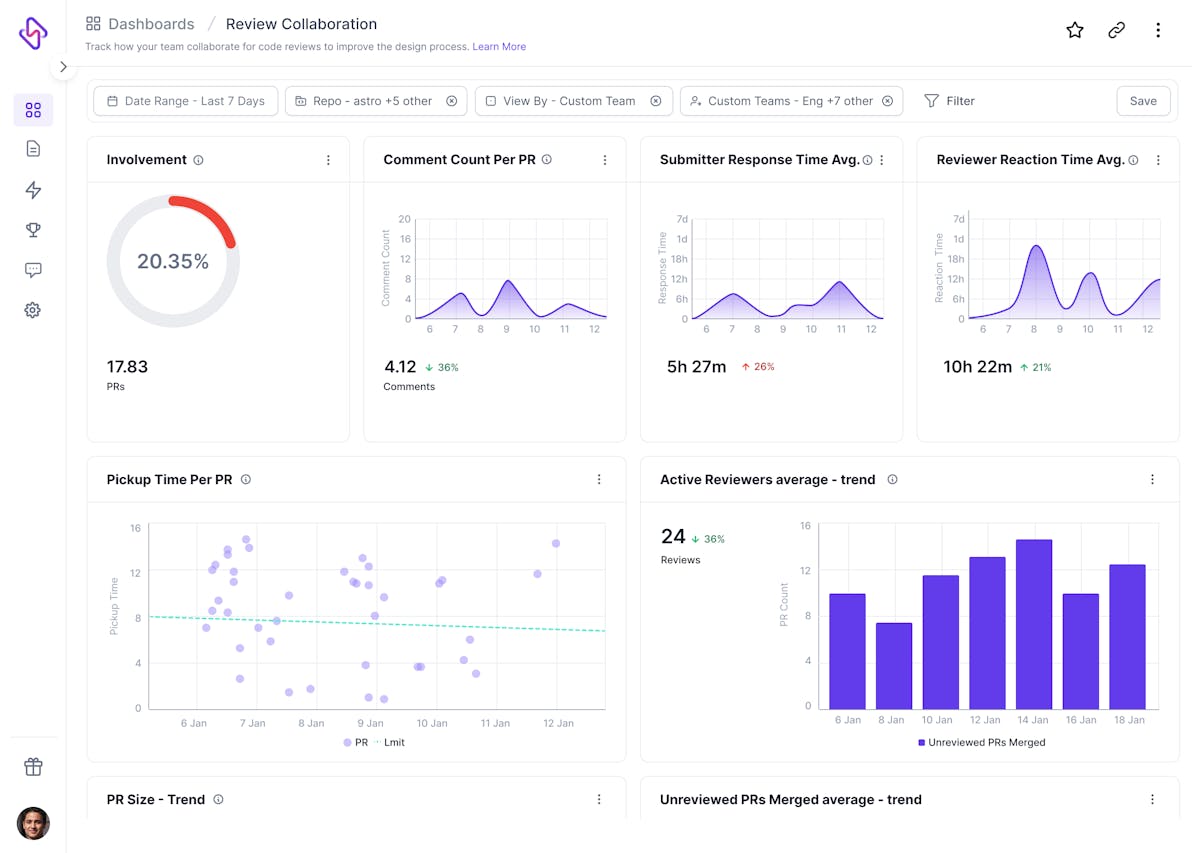Click the Learn More link

point(499,46)
